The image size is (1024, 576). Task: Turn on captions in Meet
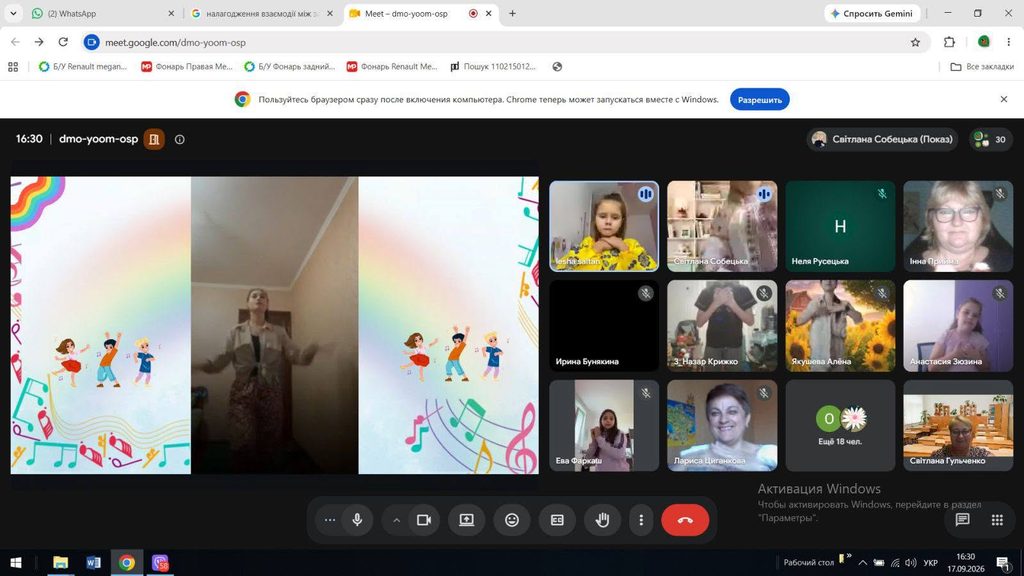[557, 520]
